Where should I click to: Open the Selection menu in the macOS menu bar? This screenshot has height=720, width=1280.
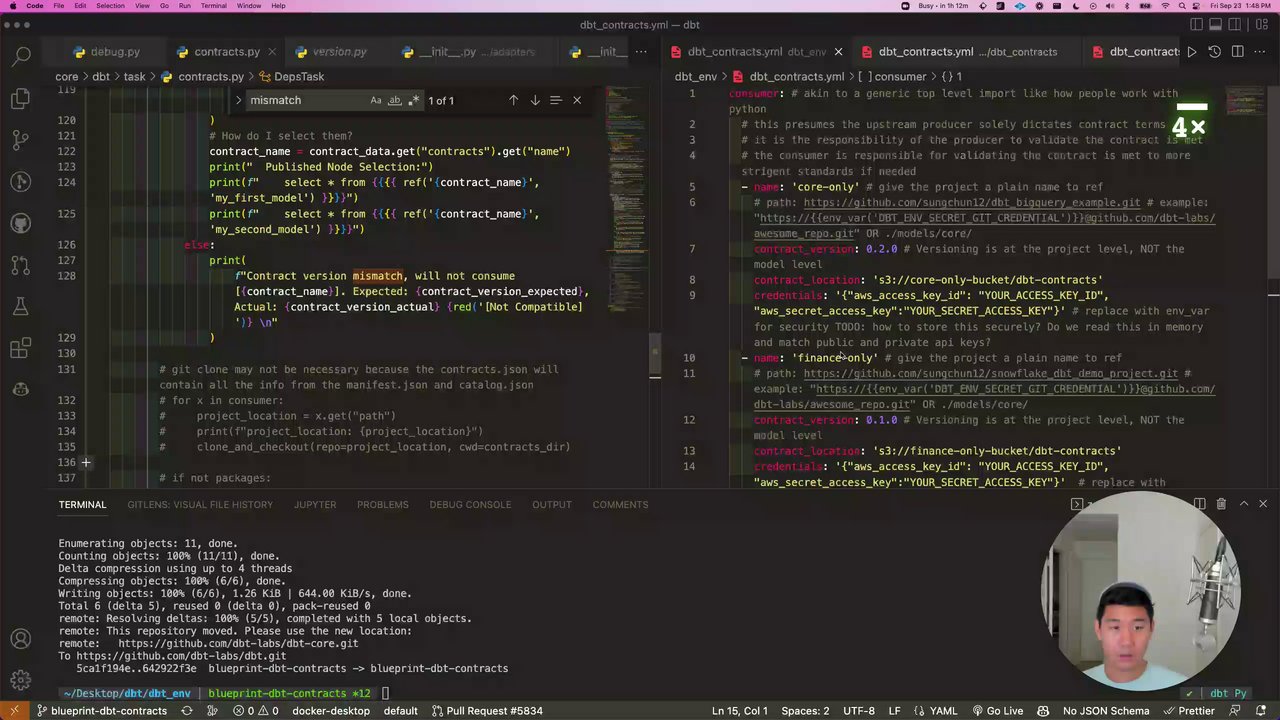tap(110, 6)
